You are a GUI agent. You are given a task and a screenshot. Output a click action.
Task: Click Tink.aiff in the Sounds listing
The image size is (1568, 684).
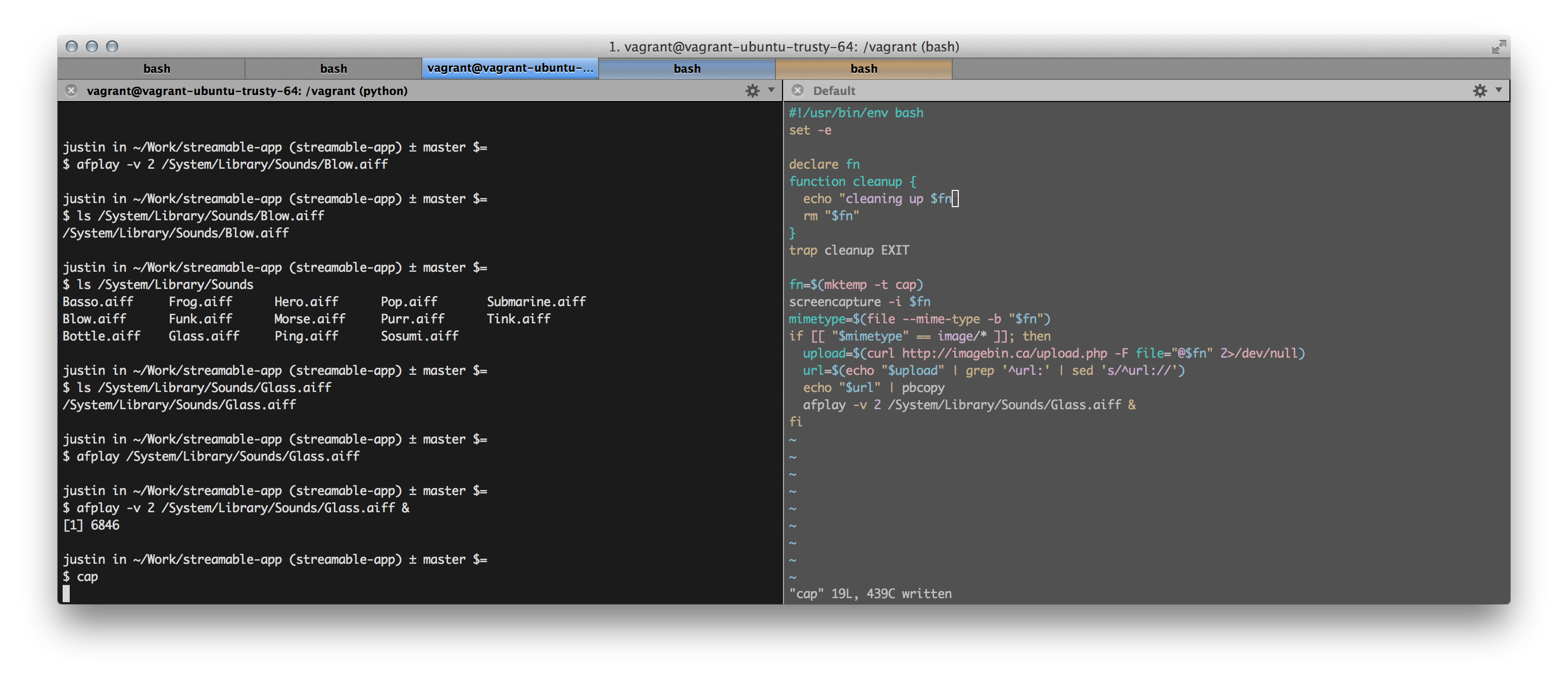(x=519, y=319)
